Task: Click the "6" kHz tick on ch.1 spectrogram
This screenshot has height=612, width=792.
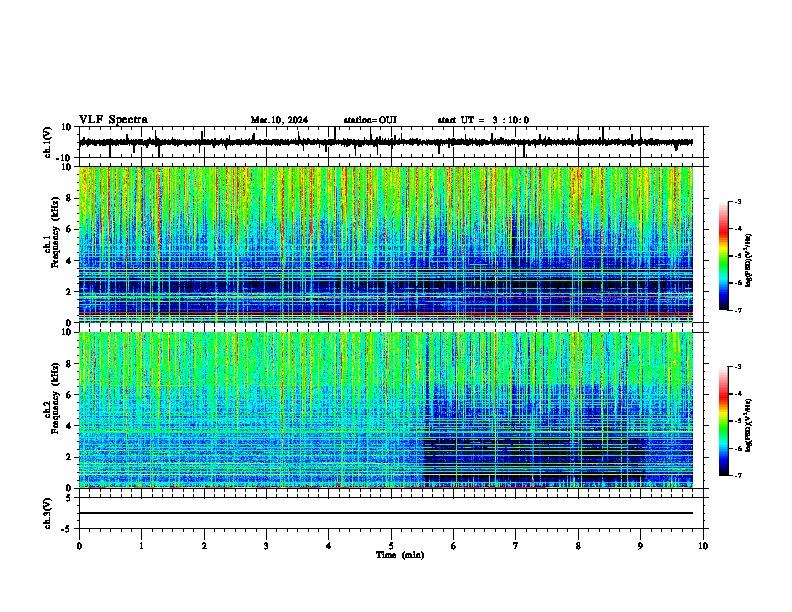Action: click(x=69, y=229)
